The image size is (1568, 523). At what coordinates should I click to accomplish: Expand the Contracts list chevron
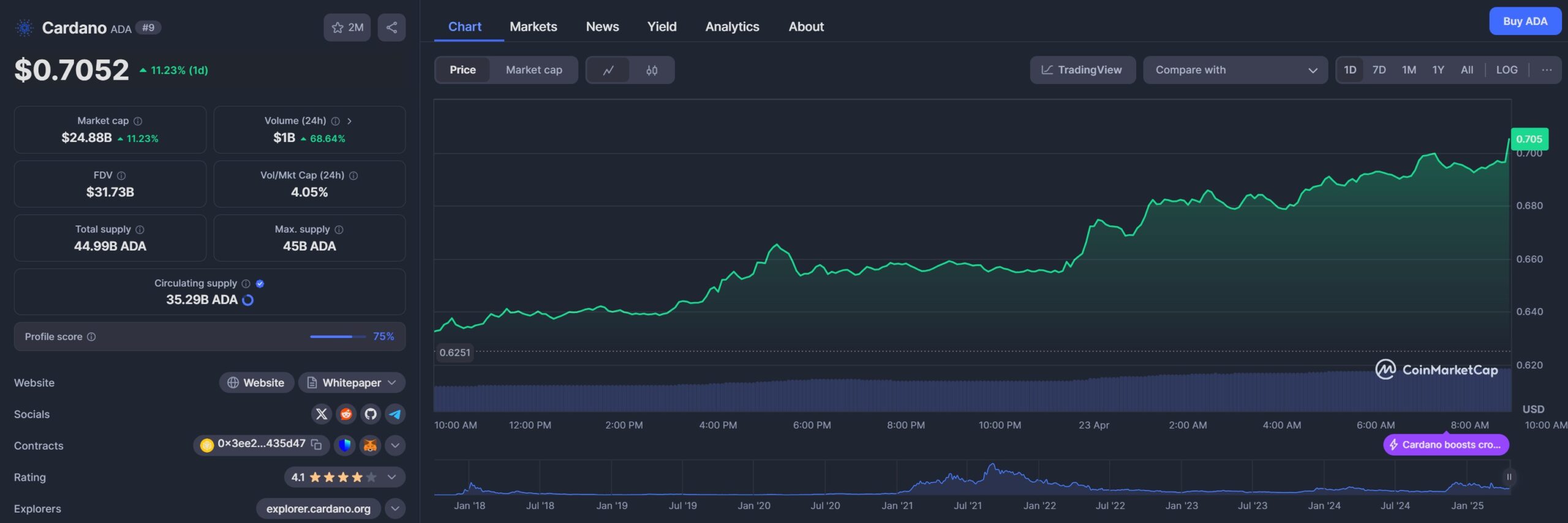[x=395, y=446]
